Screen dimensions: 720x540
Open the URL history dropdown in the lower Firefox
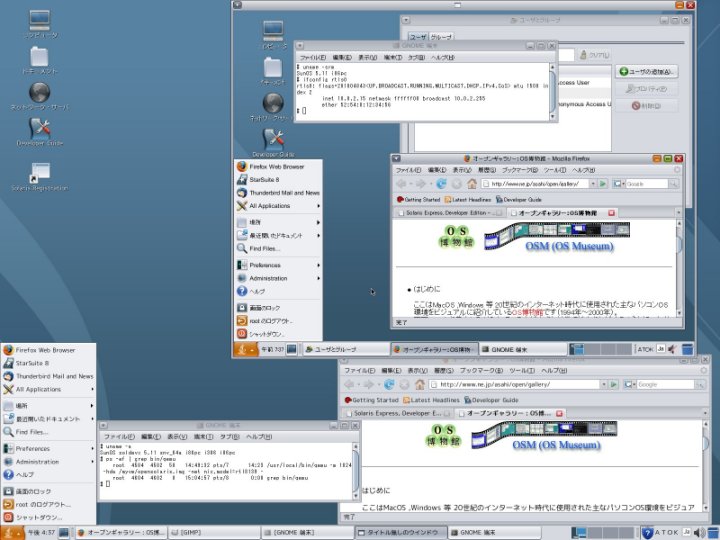(604, 384)
